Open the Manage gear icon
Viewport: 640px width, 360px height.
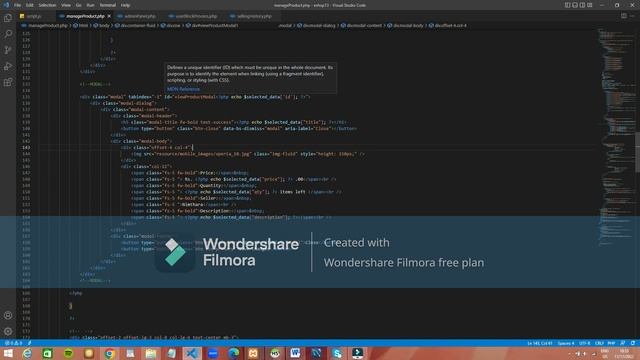(8, 331)
